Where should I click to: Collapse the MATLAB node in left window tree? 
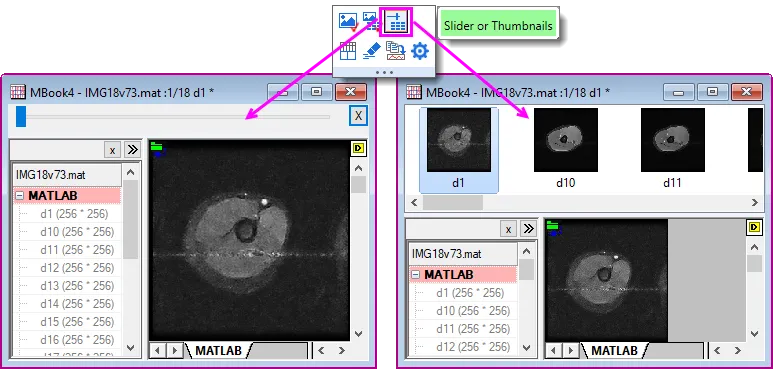pyautogui.click(x=20, y=196)
